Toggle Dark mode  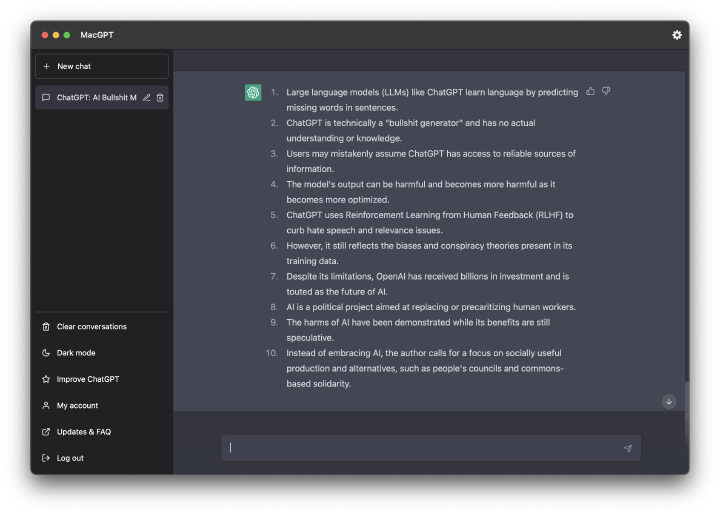[x=102, y=353]
